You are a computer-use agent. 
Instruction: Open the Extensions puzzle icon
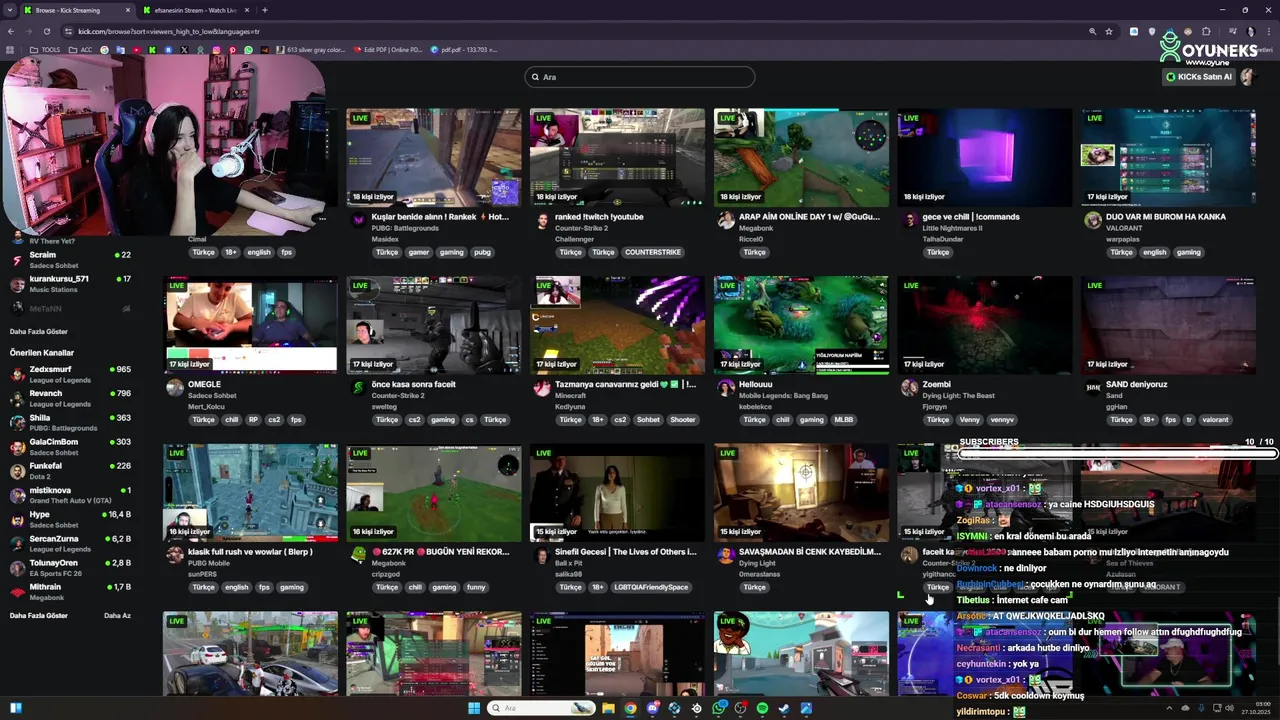click(x=1206, y=31)
